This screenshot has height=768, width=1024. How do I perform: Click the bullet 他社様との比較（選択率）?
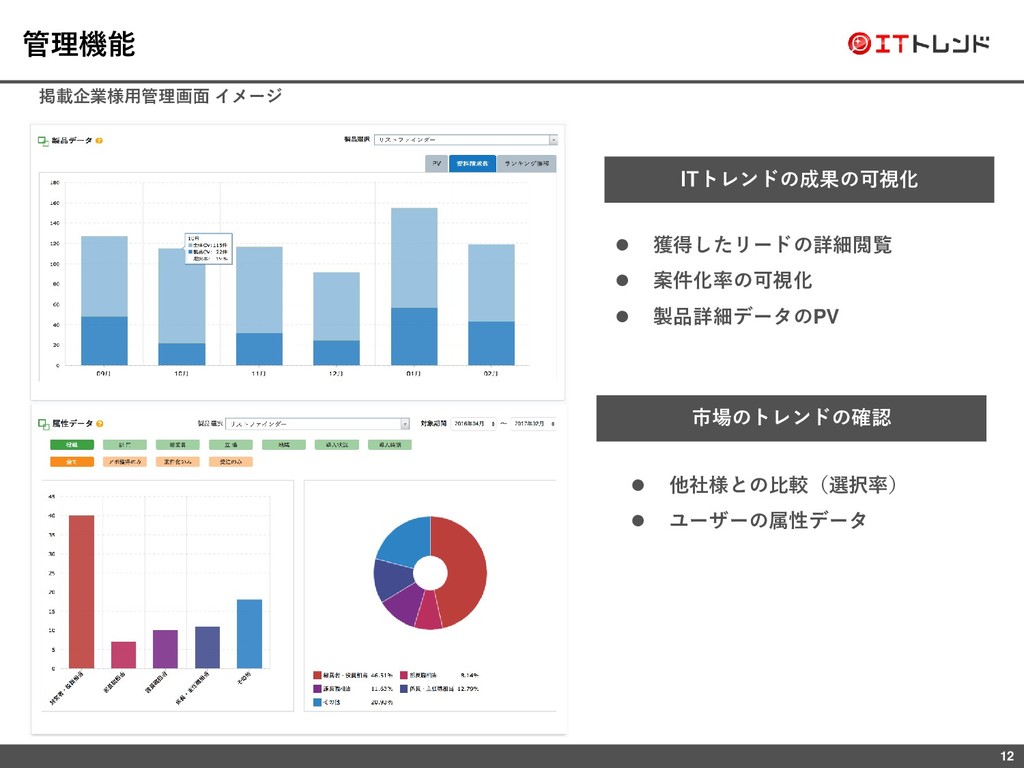click(784, 485)
